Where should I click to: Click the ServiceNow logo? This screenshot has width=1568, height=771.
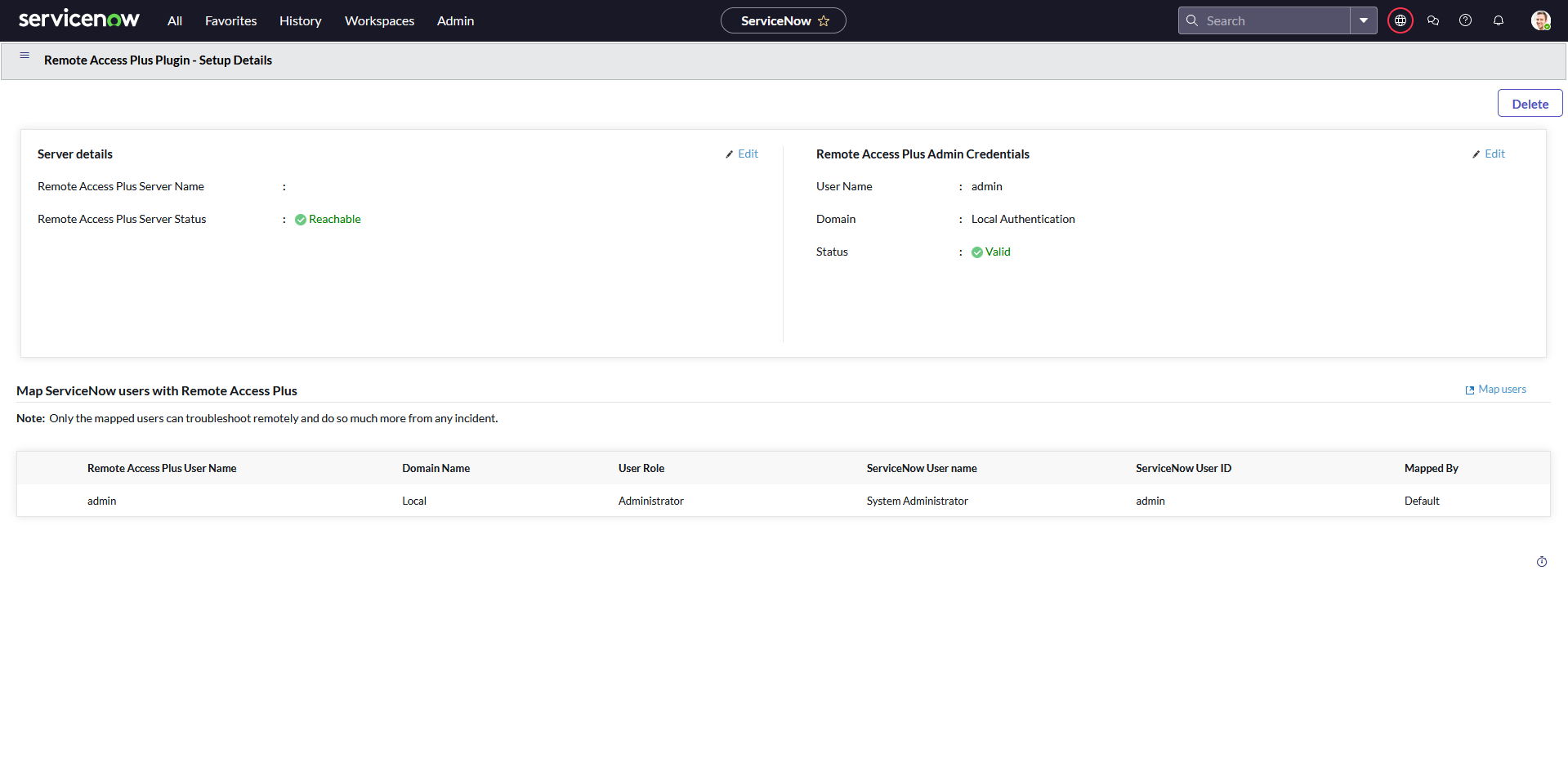(78, 20)
